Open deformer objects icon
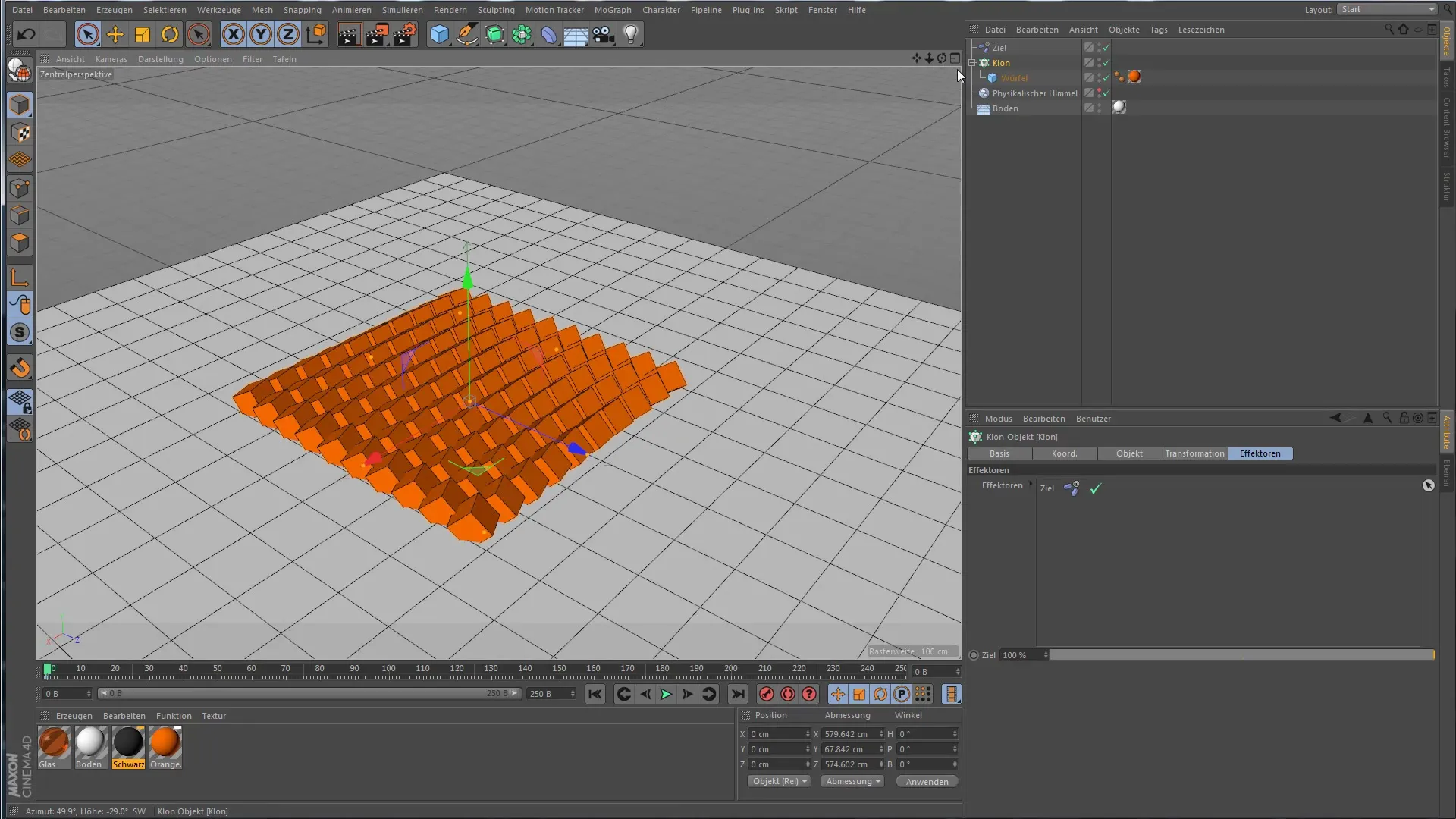This screenshot has height=819, width=1456. point(549,34)
